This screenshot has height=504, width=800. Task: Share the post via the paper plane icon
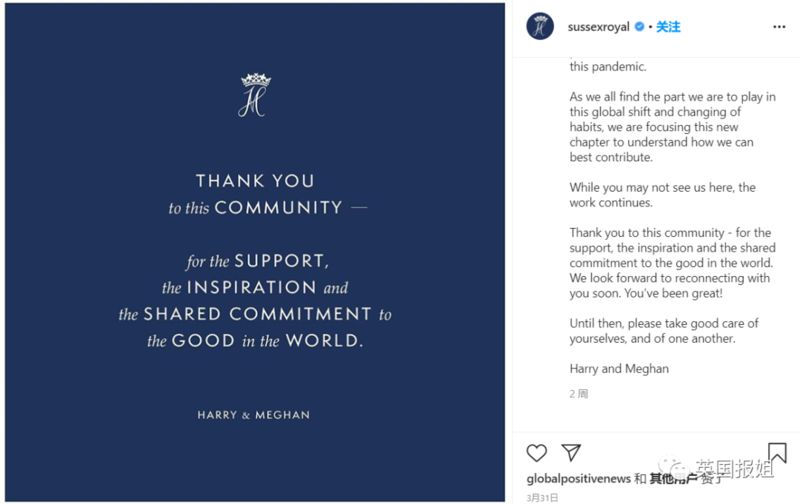tap(571, 452)
